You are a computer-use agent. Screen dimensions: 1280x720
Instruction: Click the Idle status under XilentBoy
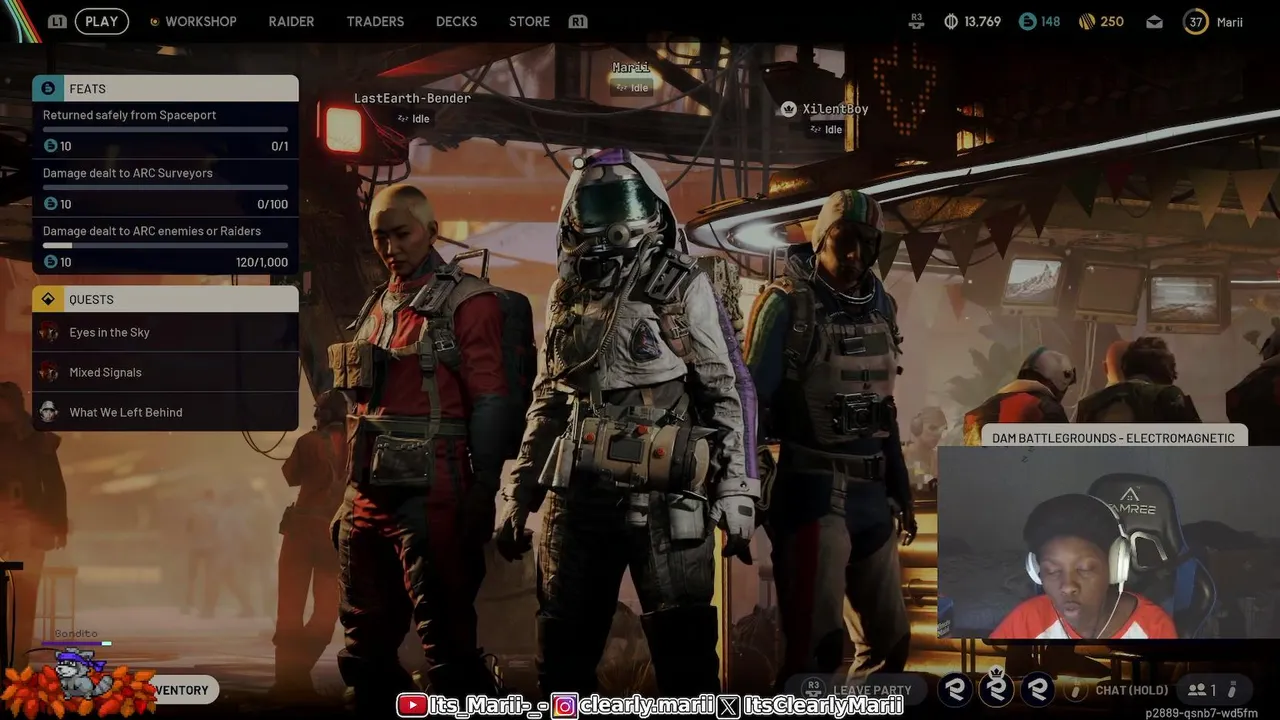click(x=826, y=129)
